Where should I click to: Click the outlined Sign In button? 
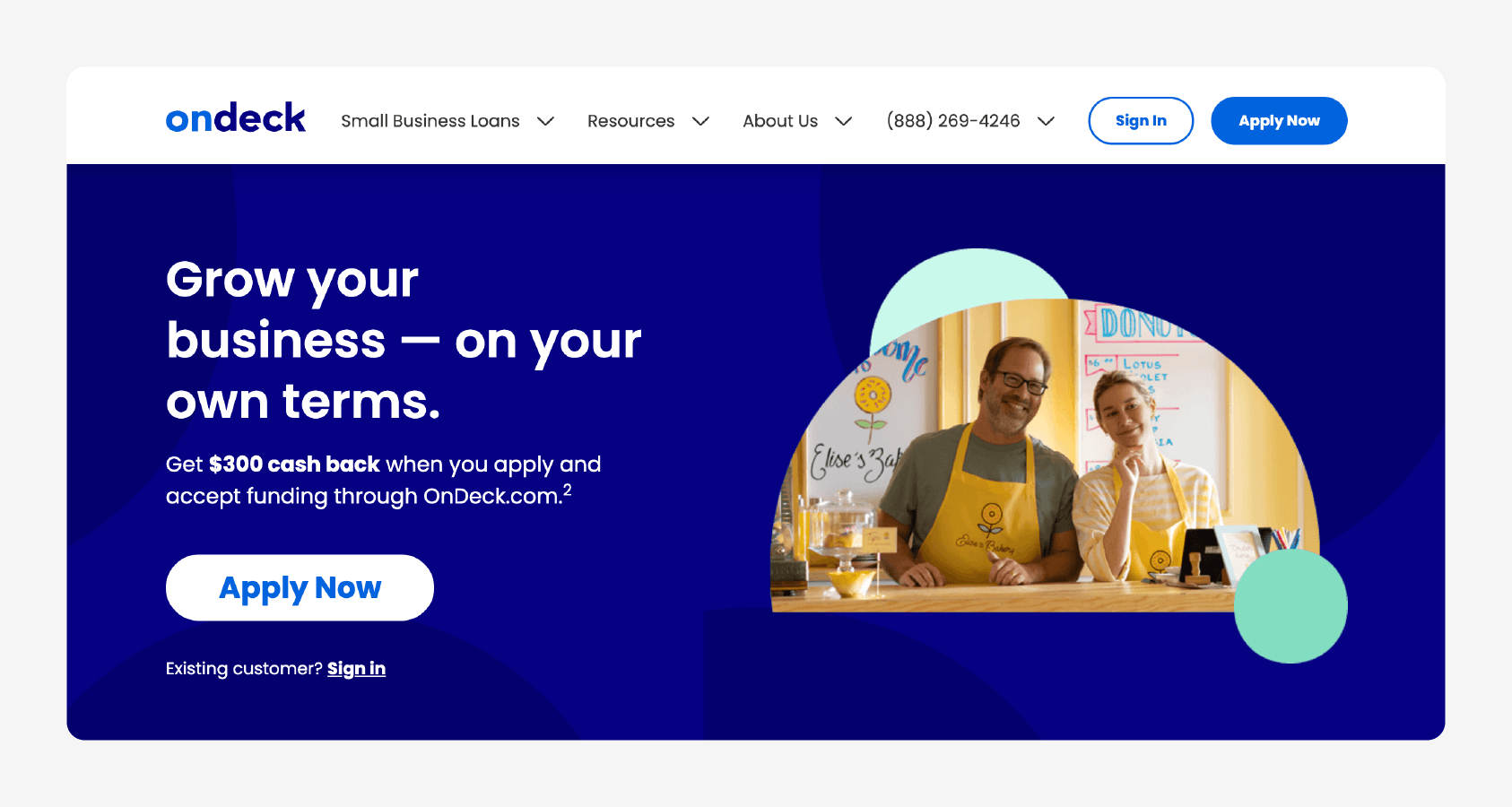(1141, 121)
